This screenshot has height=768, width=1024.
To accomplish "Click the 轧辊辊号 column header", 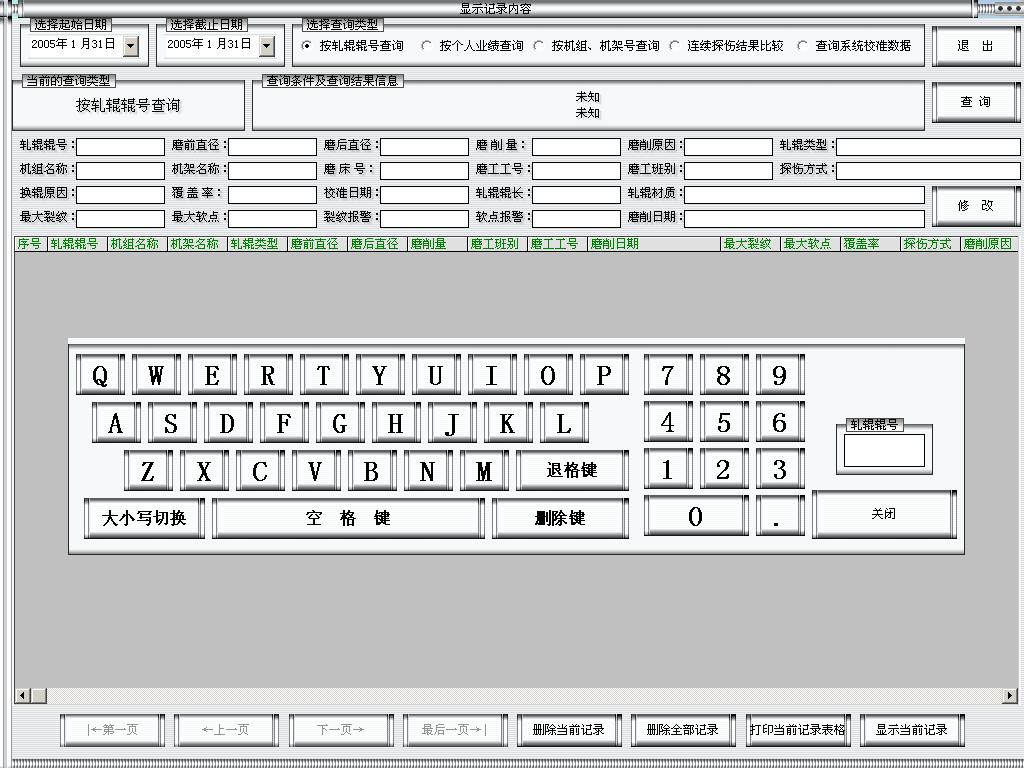I will pyautogui.click(x=76, y=243).
